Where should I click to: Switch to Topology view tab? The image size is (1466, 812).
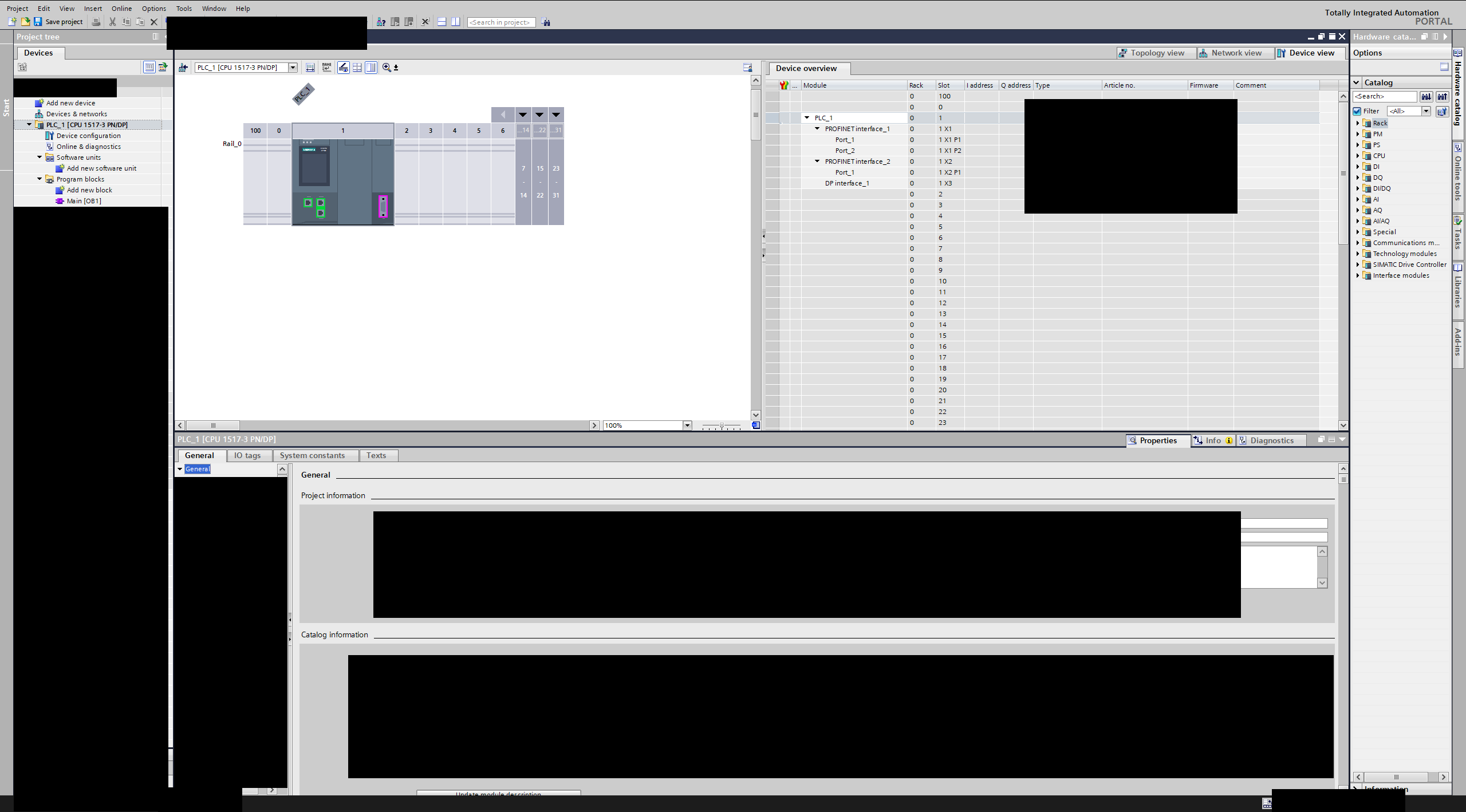1156,53
